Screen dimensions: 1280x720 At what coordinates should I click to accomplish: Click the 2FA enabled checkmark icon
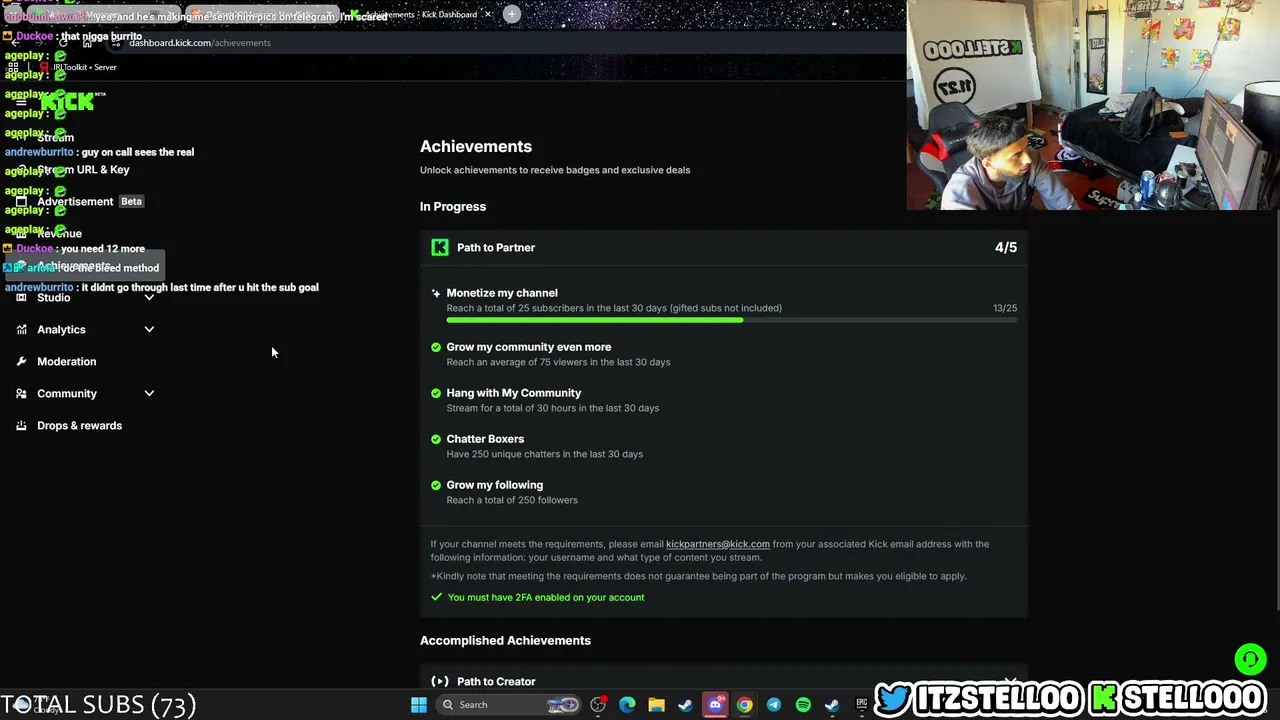click(436, 597)
